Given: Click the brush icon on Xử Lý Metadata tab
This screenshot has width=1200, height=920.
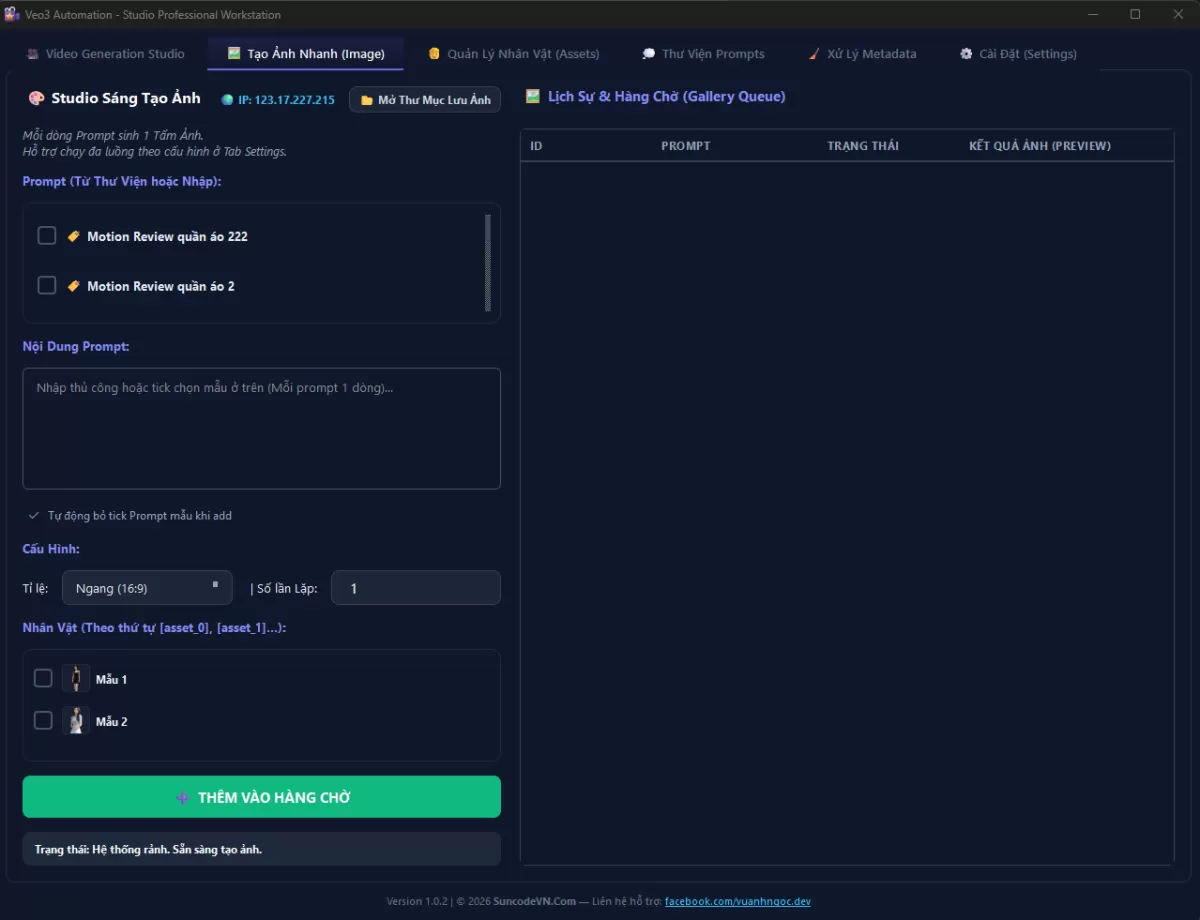Looking at the screenshot, I should 813,53.
